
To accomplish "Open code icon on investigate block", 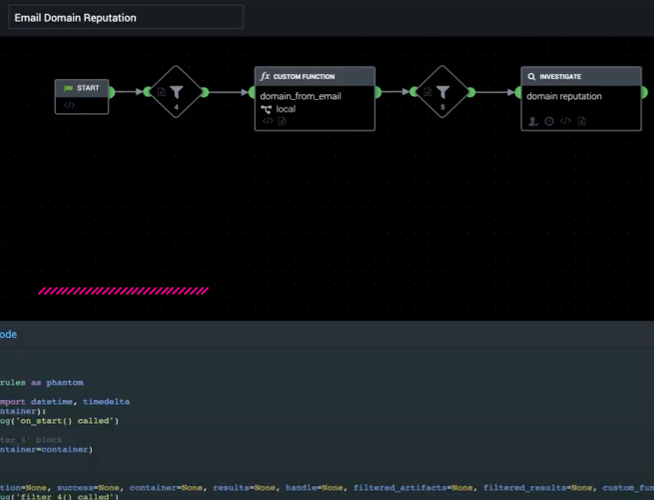I will (565, 121).
